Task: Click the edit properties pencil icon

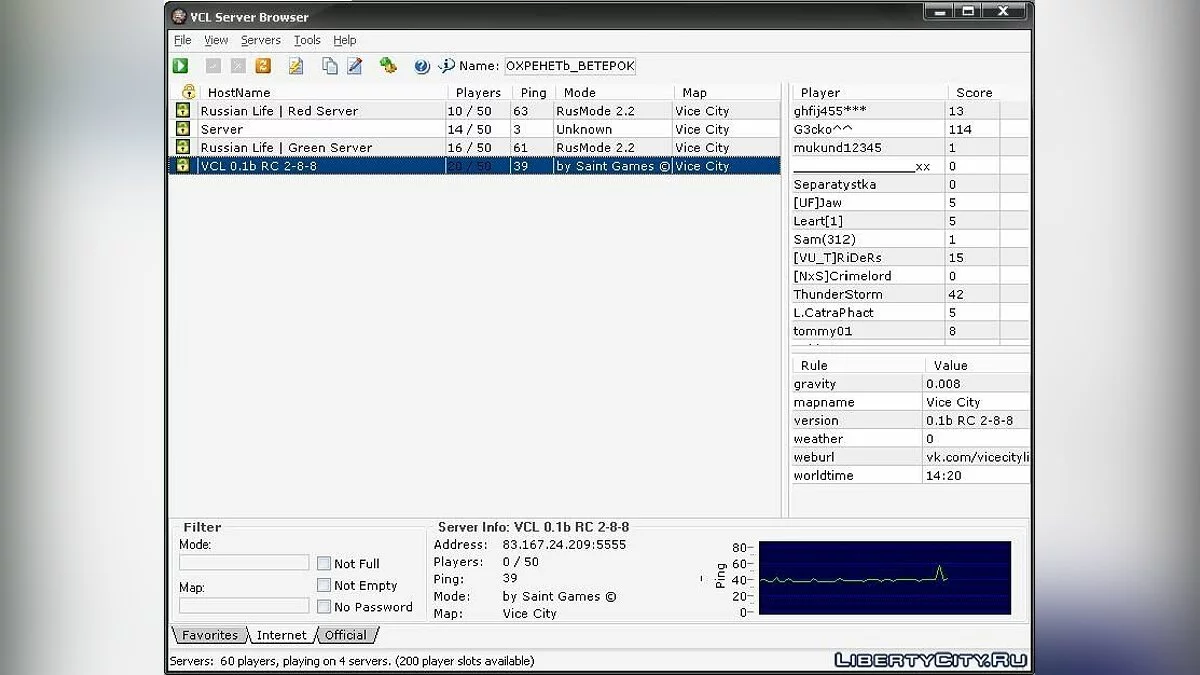Action: click(354, 66)
